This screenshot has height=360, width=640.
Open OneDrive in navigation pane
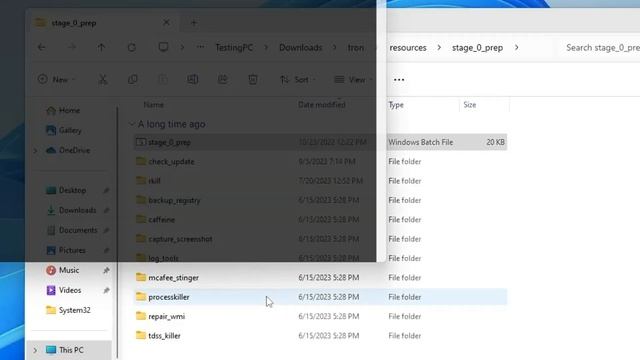68,151
